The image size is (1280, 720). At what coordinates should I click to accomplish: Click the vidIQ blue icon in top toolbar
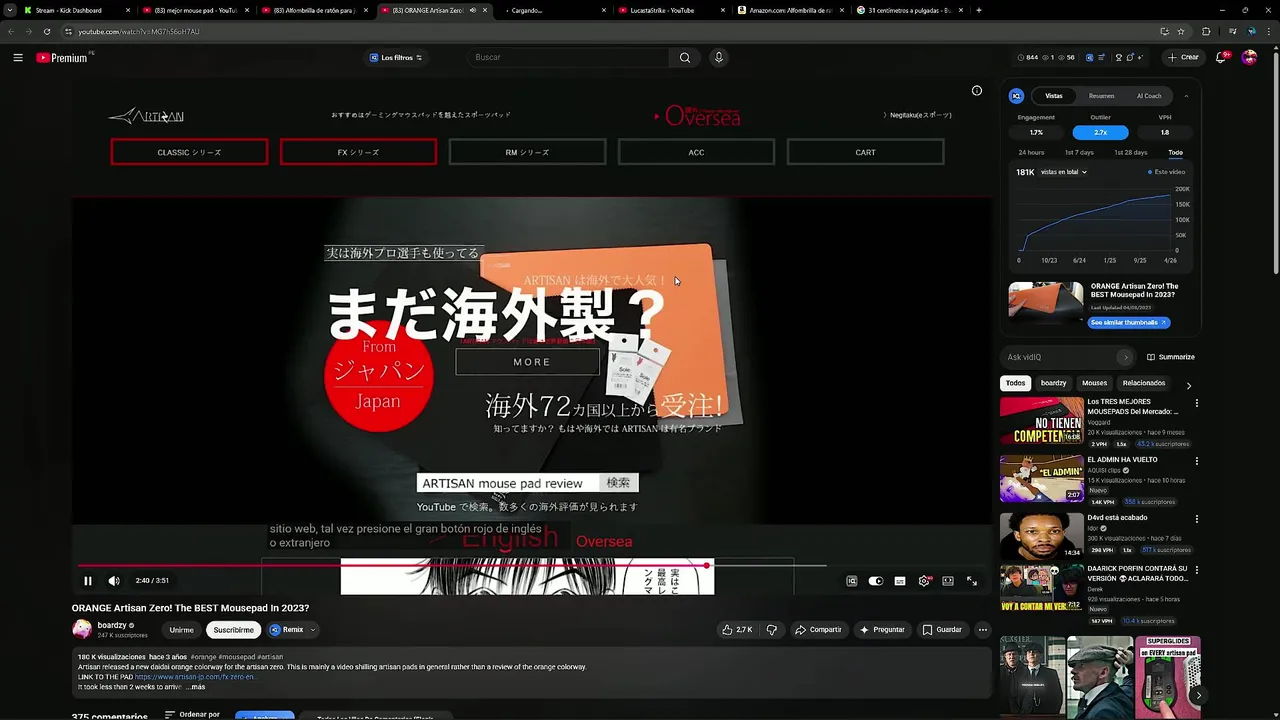[x=1089, y=57]
